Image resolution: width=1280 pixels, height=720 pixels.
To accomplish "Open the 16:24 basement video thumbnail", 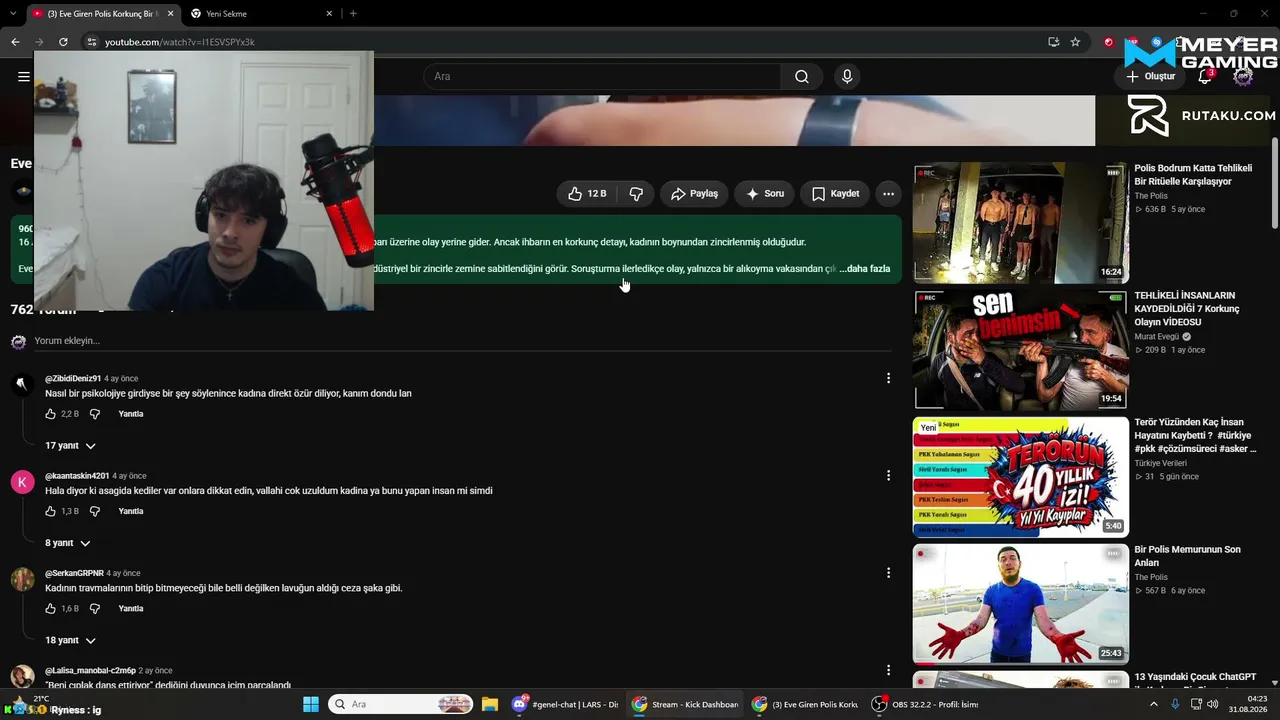I will coord(1021,223).
